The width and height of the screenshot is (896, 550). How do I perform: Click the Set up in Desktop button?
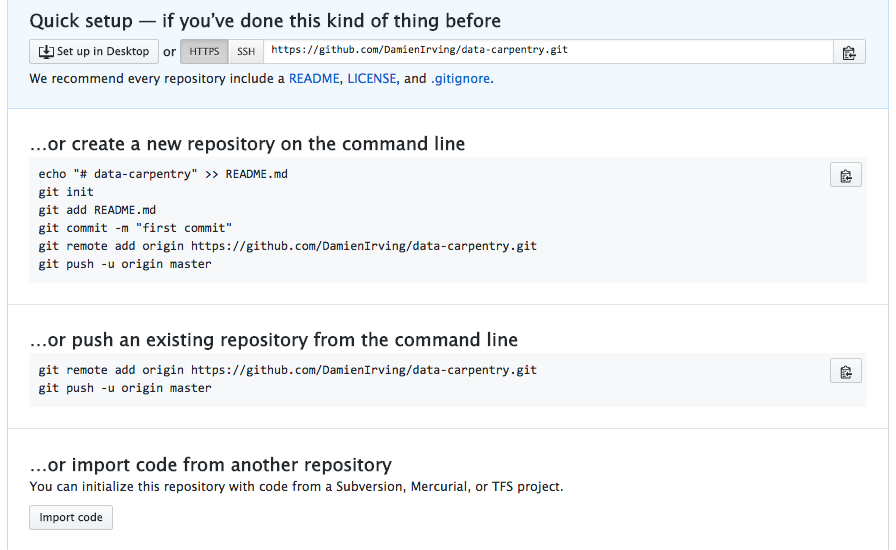coord(94,51)
